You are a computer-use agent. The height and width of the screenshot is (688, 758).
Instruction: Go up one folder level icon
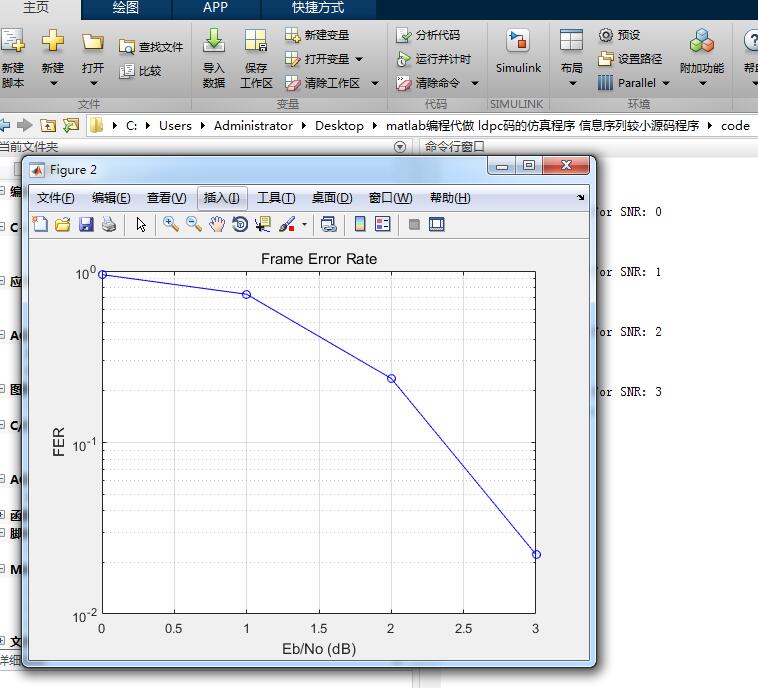click(x=47, y=126)
